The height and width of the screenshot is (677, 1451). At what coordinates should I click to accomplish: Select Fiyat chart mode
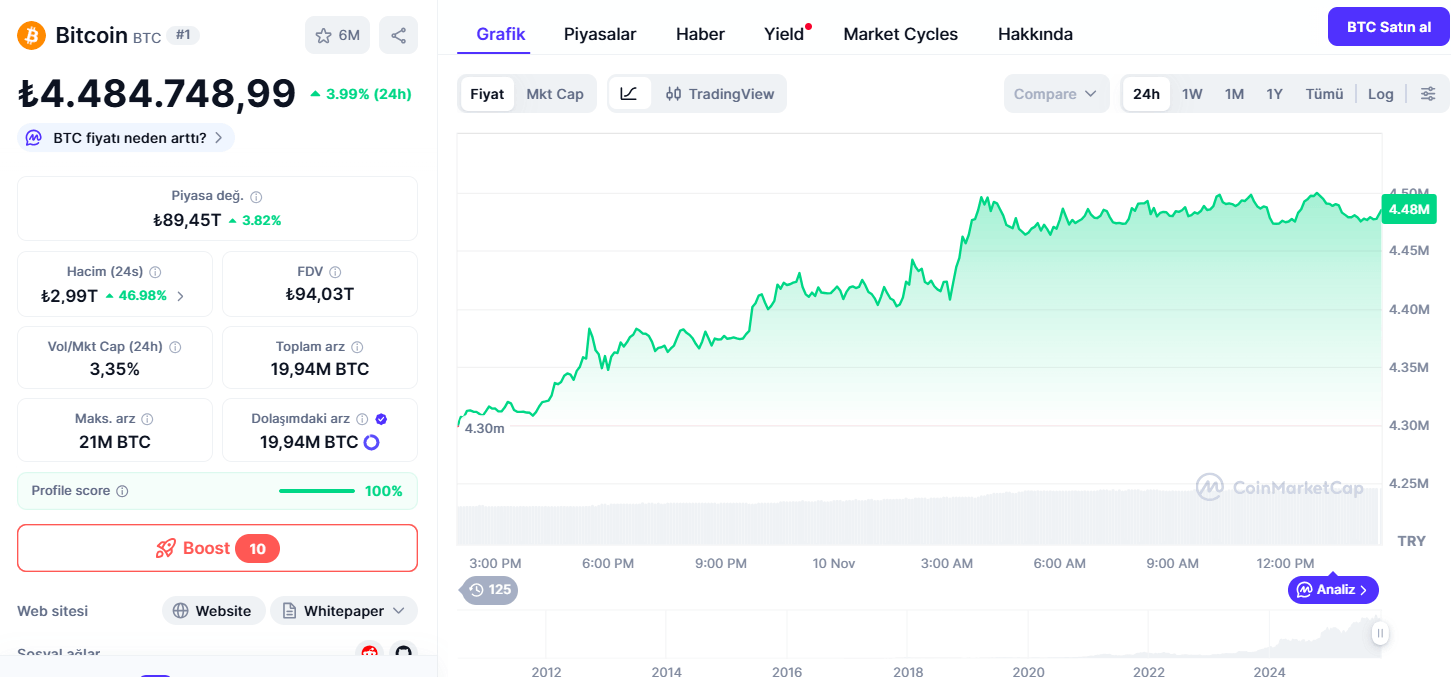[487, 94]
